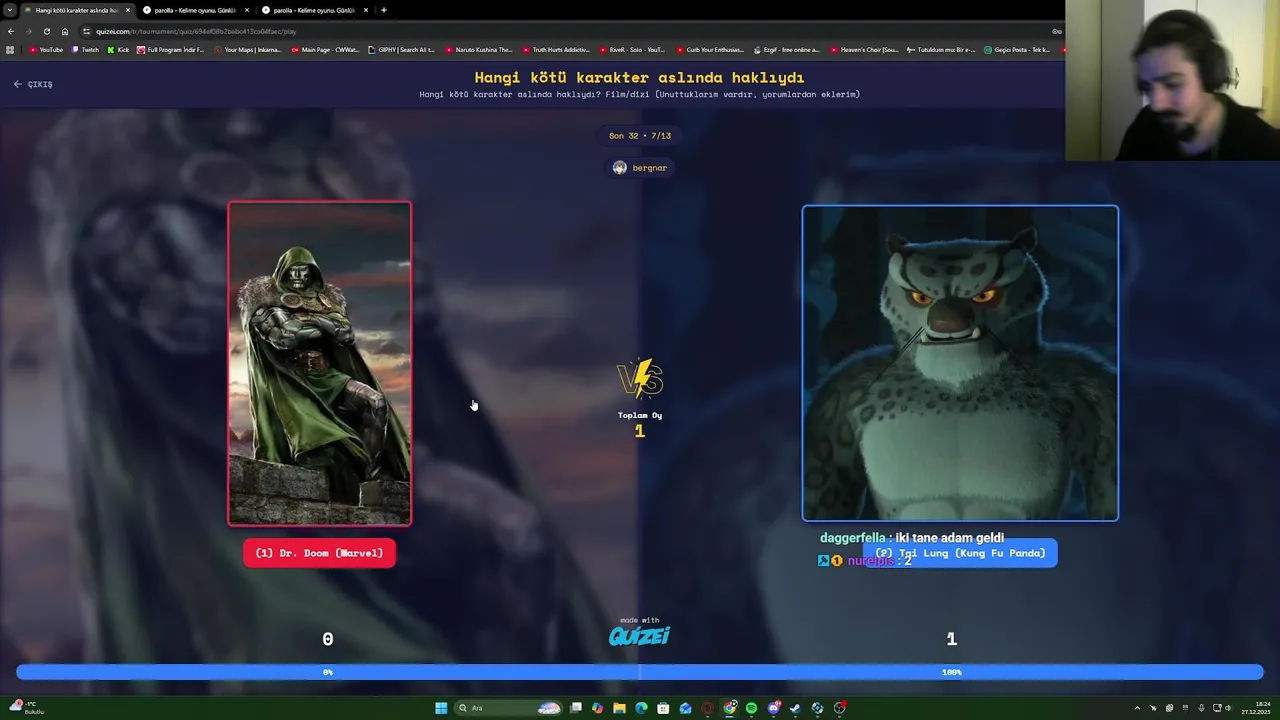
Task: Open the Mail app on the taskbar
Action: pos(685,708)
